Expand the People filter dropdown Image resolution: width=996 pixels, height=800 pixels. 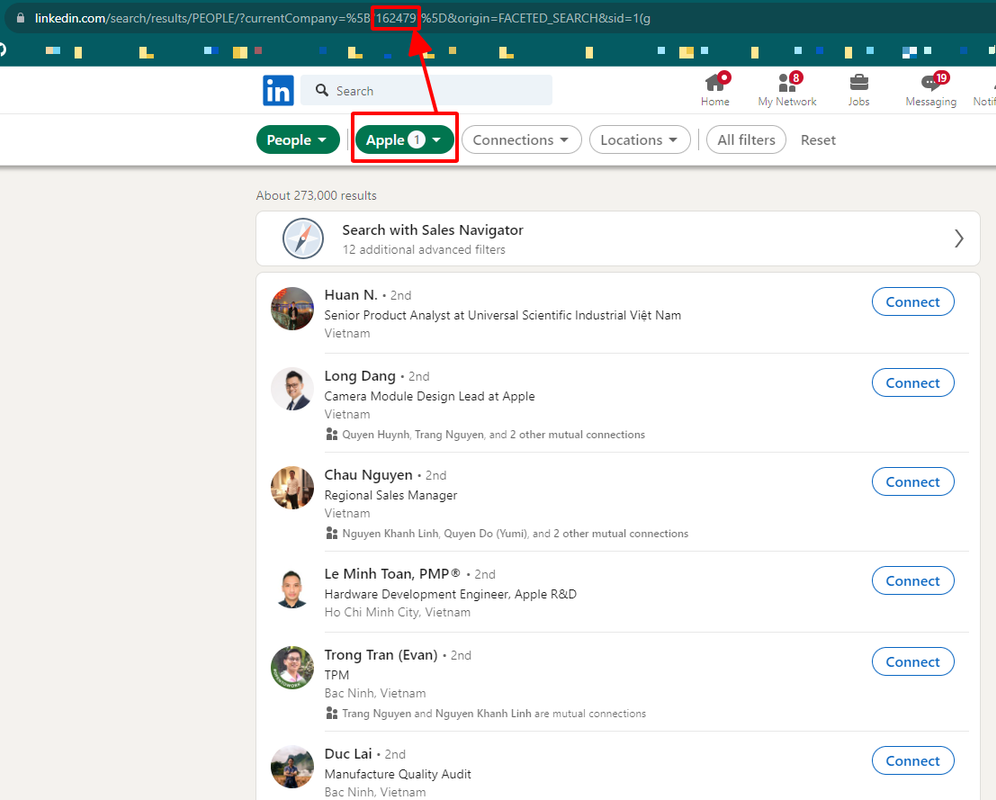[x=298, y=140]
